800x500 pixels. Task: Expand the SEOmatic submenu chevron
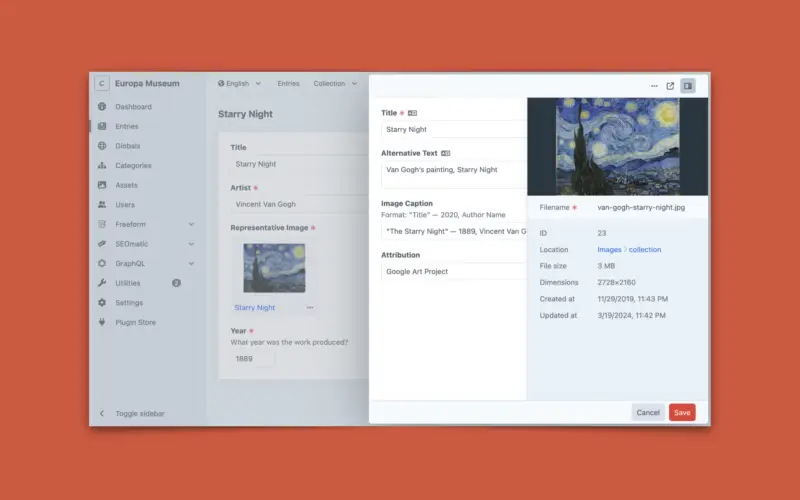(x=191, y=244)
